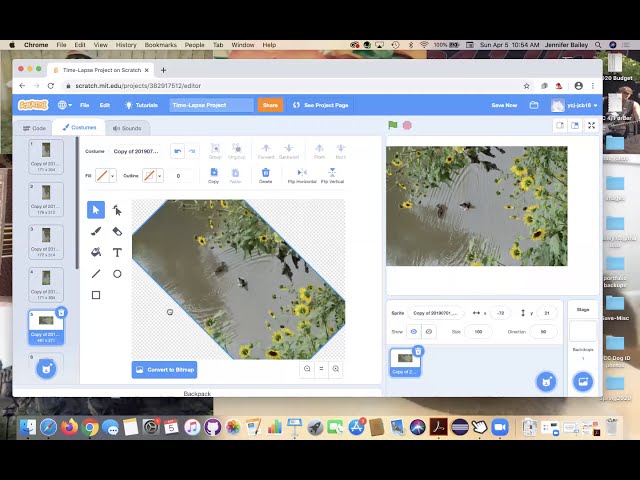The width and height of the screenshot is (640, 480).
Task: Open the Outline color dropdown
Action: 160,176
